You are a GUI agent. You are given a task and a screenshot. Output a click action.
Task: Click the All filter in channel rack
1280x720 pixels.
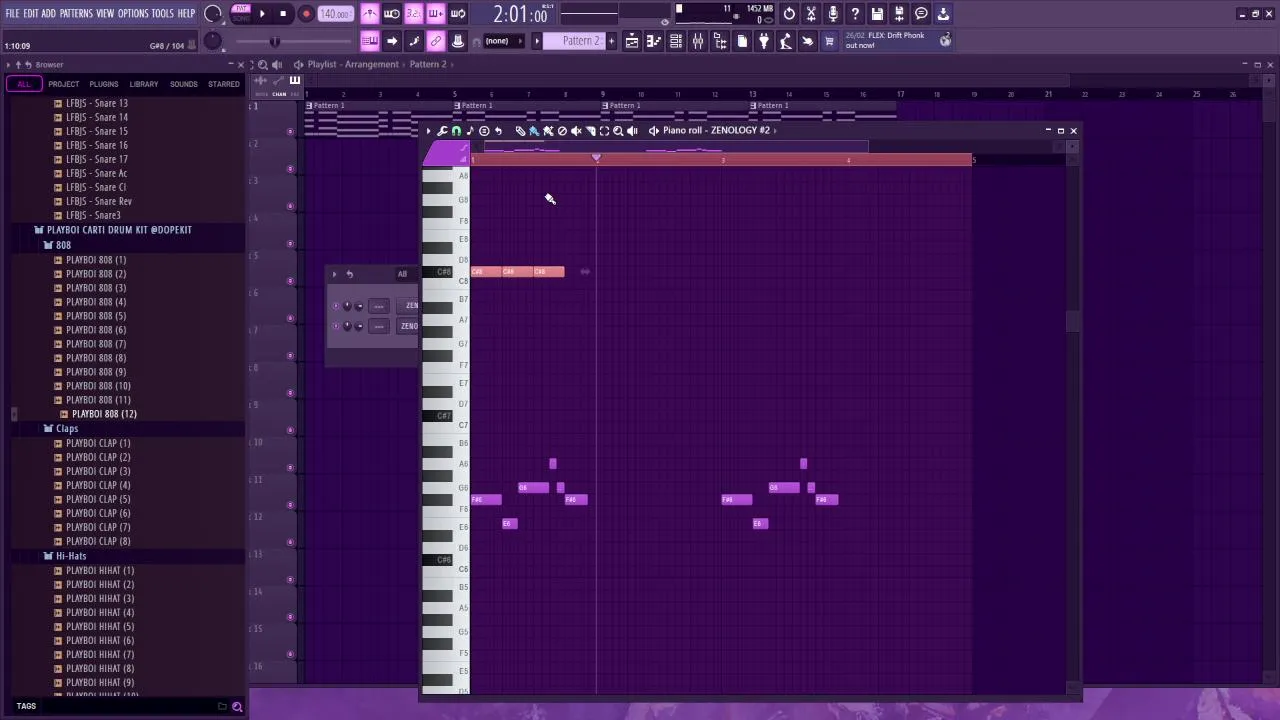(402, 274)
